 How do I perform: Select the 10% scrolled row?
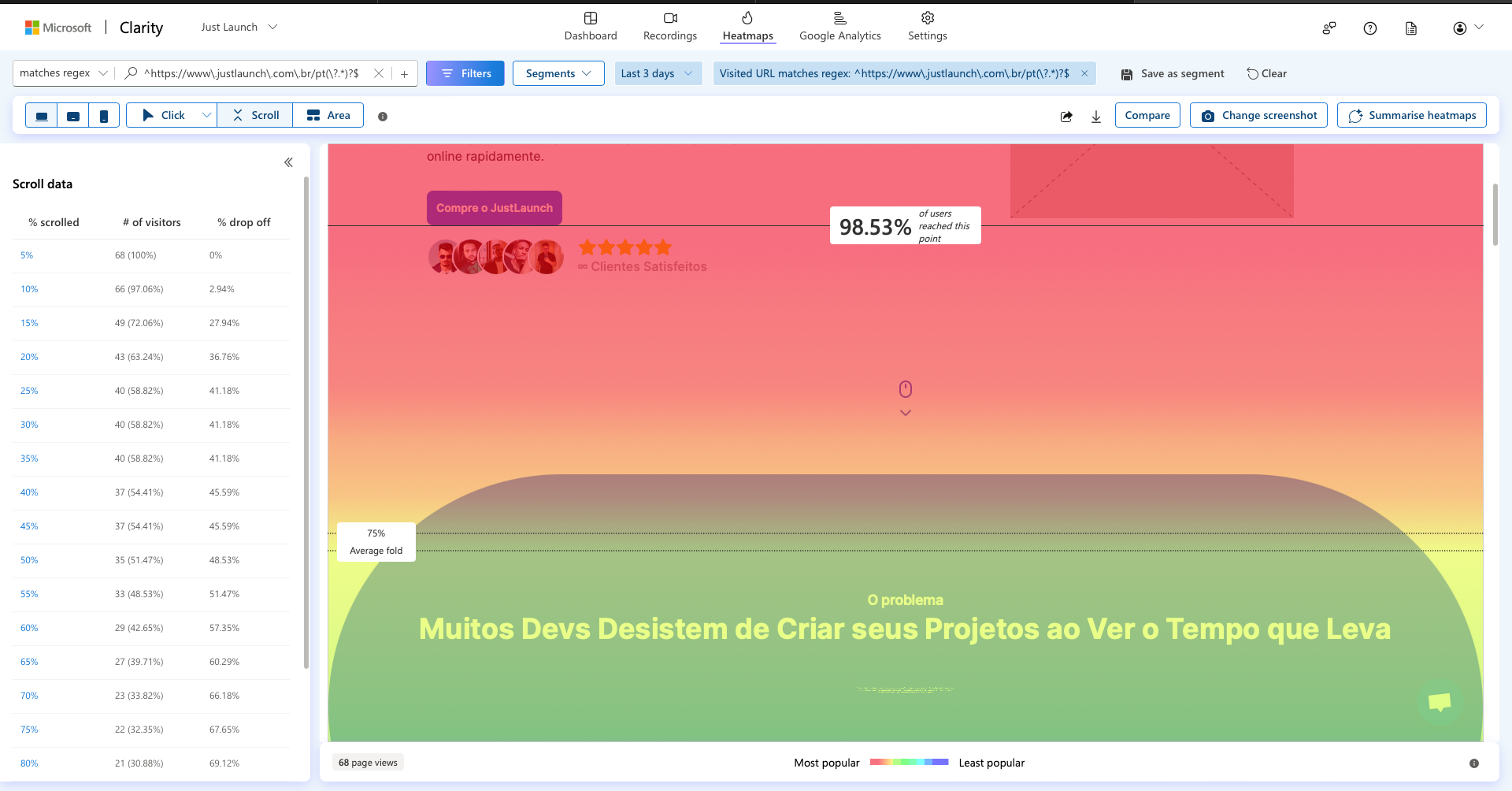[x=151, y=289]
